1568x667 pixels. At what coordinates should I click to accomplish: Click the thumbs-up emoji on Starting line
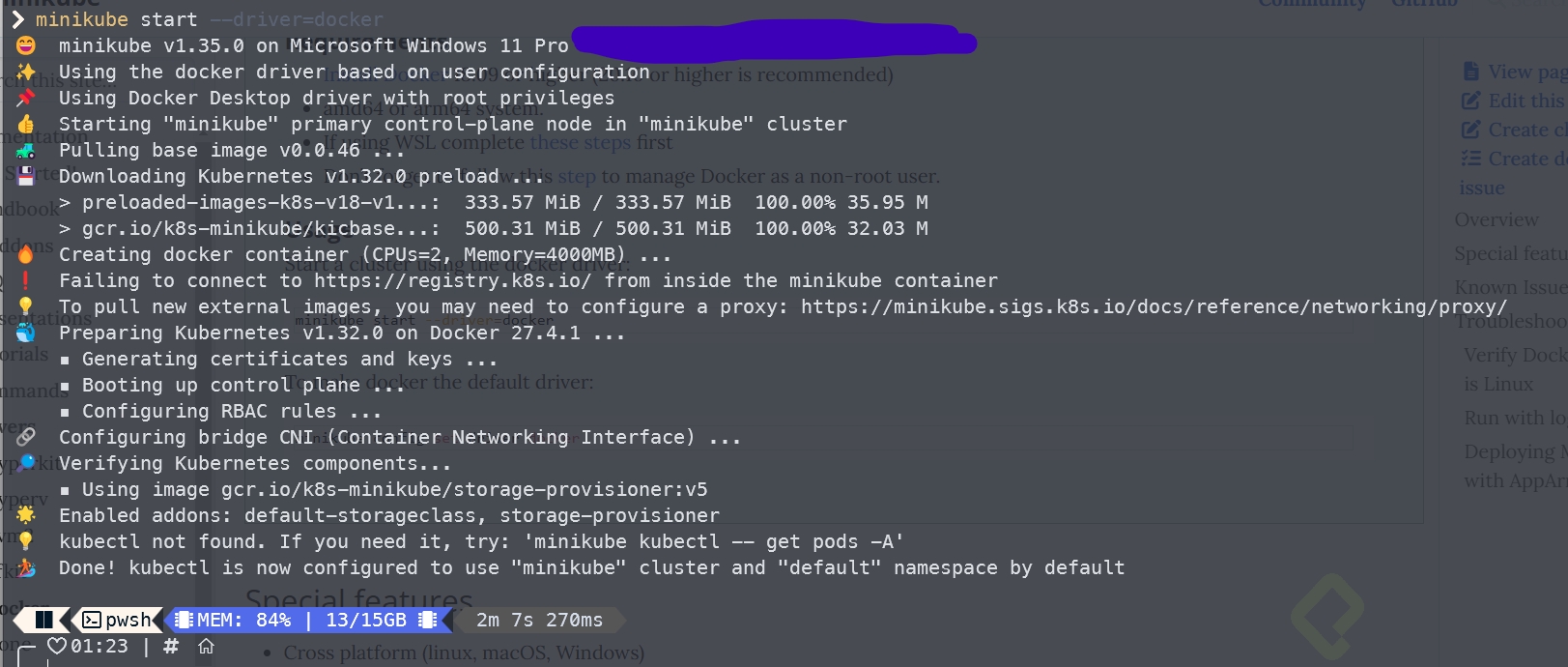[x=26, y=124]
